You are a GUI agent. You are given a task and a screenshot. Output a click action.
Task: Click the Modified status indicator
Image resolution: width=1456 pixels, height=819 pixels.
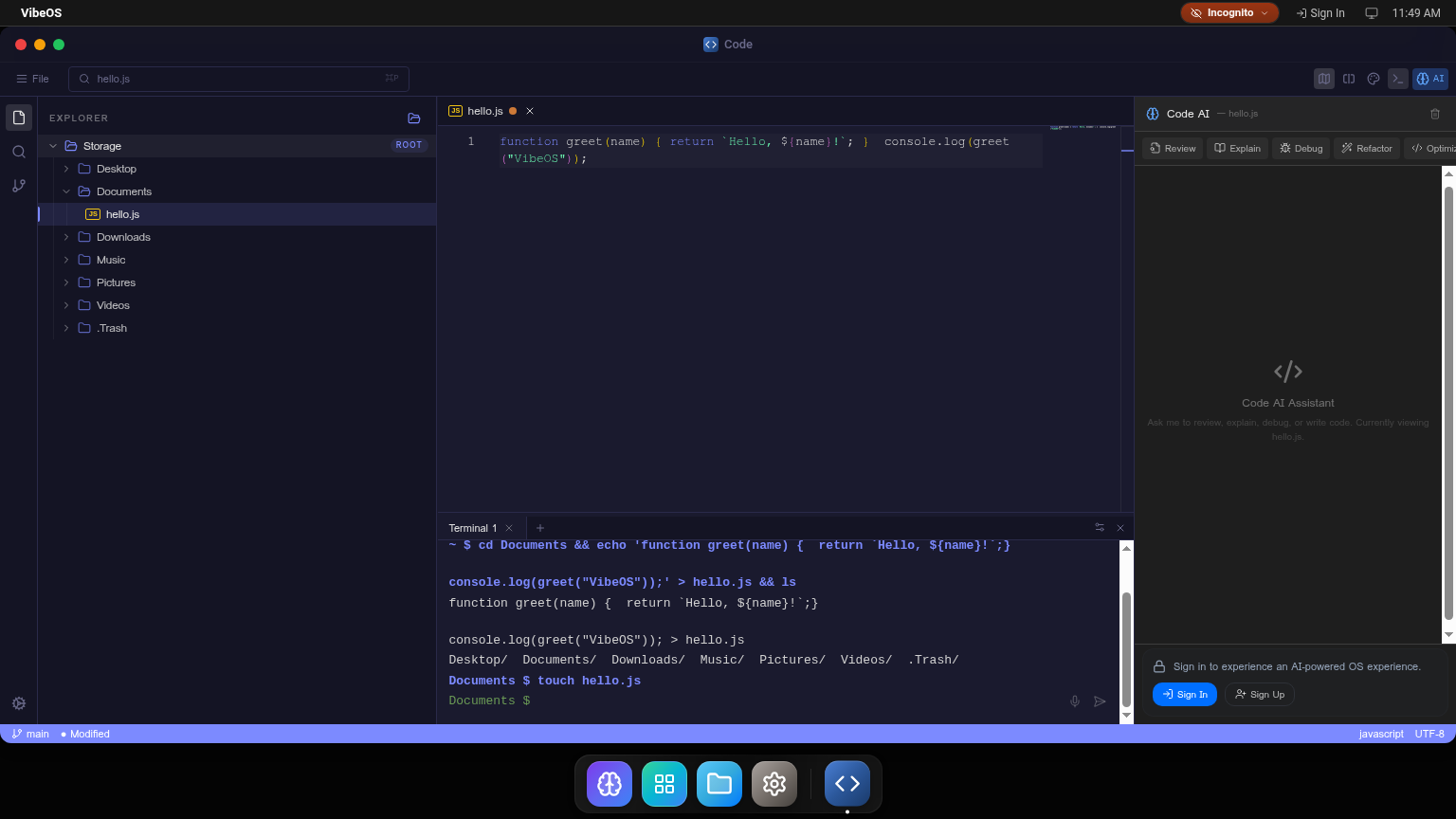click(85, 734)
